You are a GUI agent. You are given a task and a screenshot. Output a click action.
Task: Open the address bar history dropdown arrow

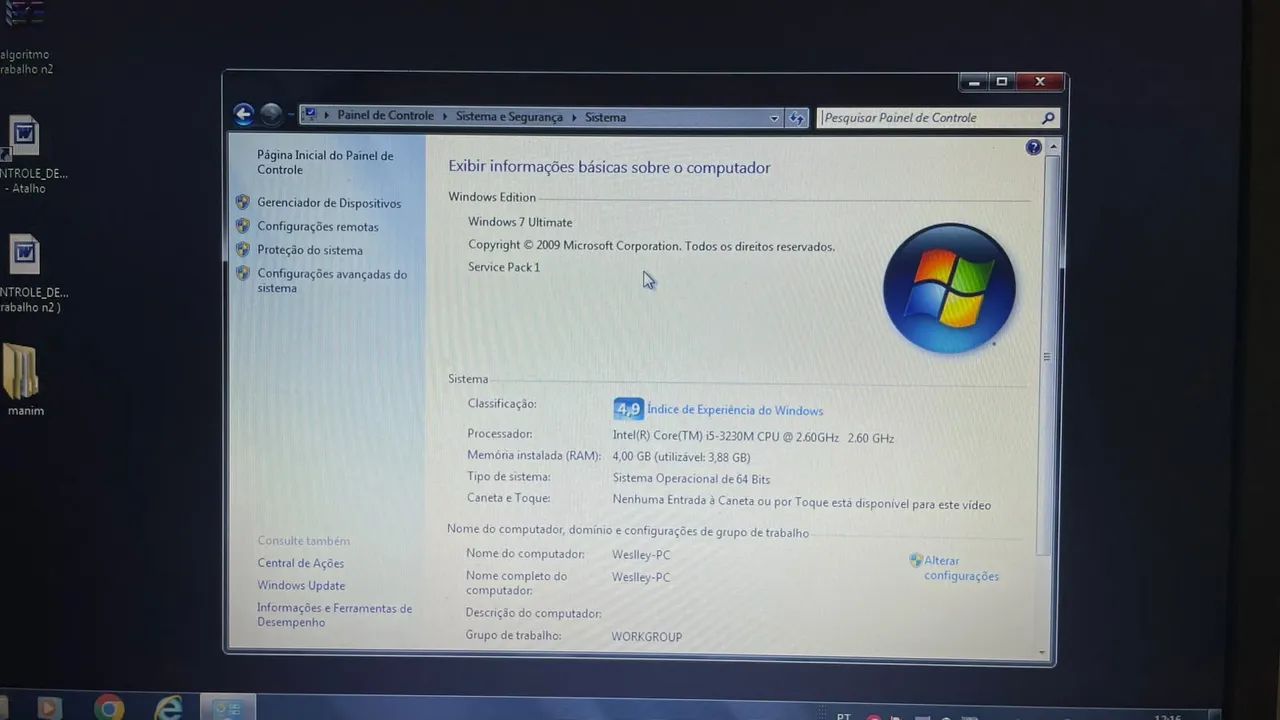[774, 118]
